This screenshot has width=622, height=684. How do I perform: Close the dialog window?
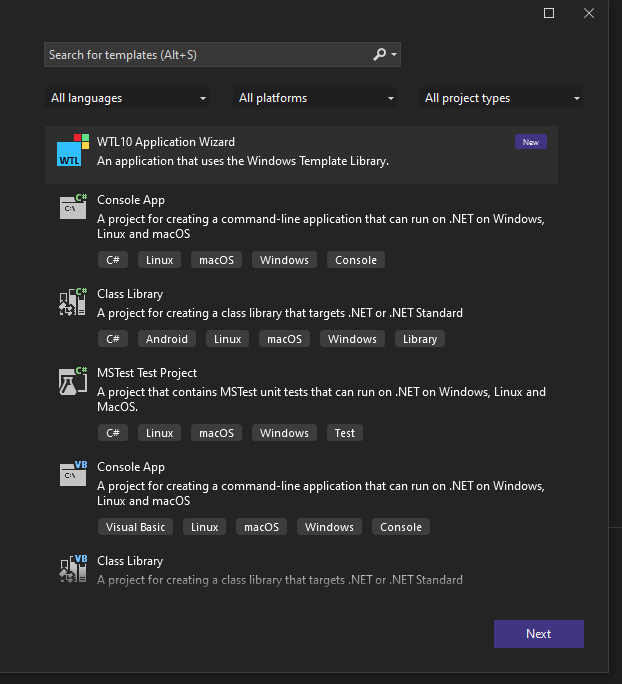(589, 13)
